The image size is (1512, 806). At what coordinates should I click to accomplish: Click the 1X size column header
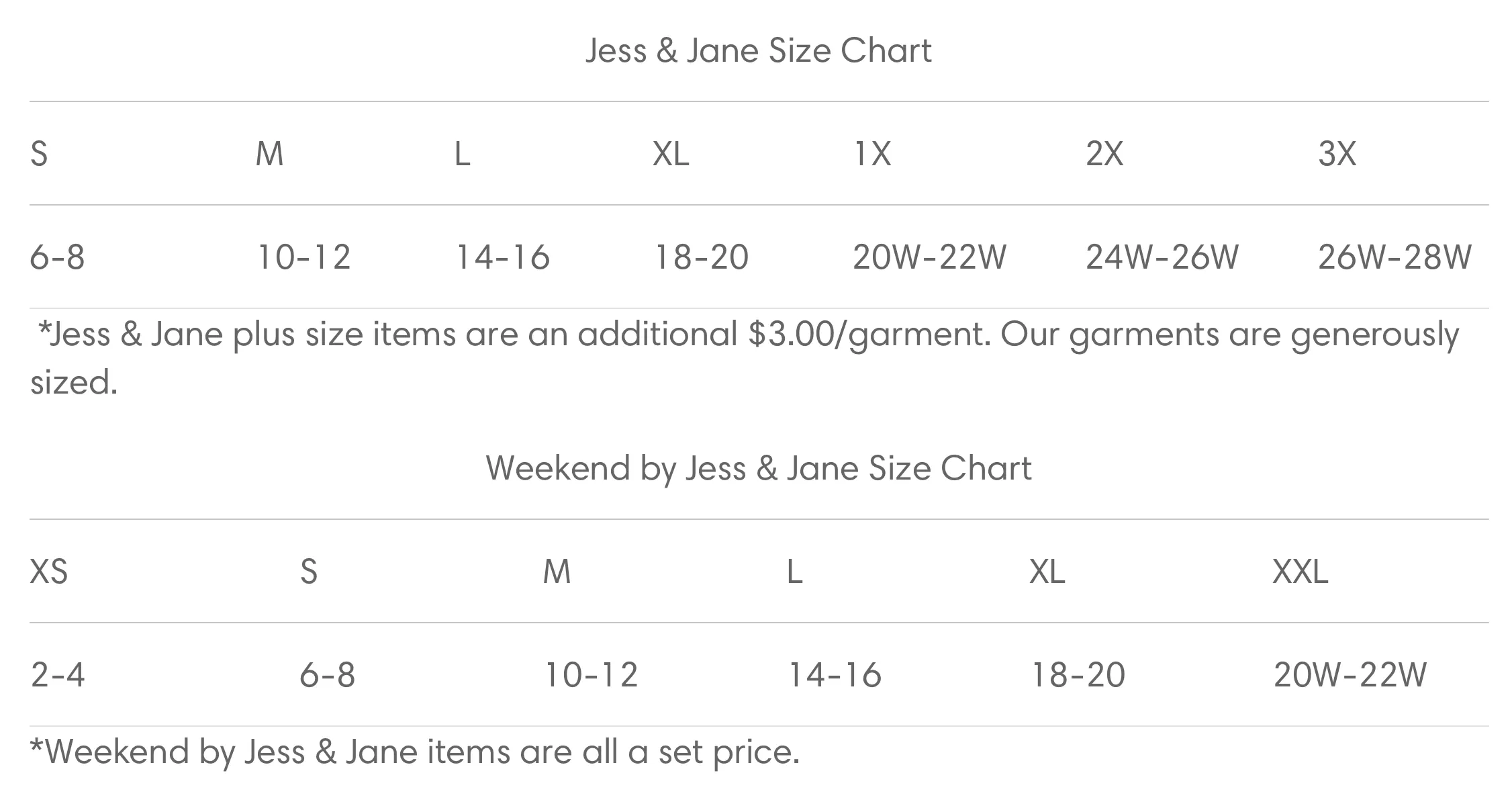871,154
